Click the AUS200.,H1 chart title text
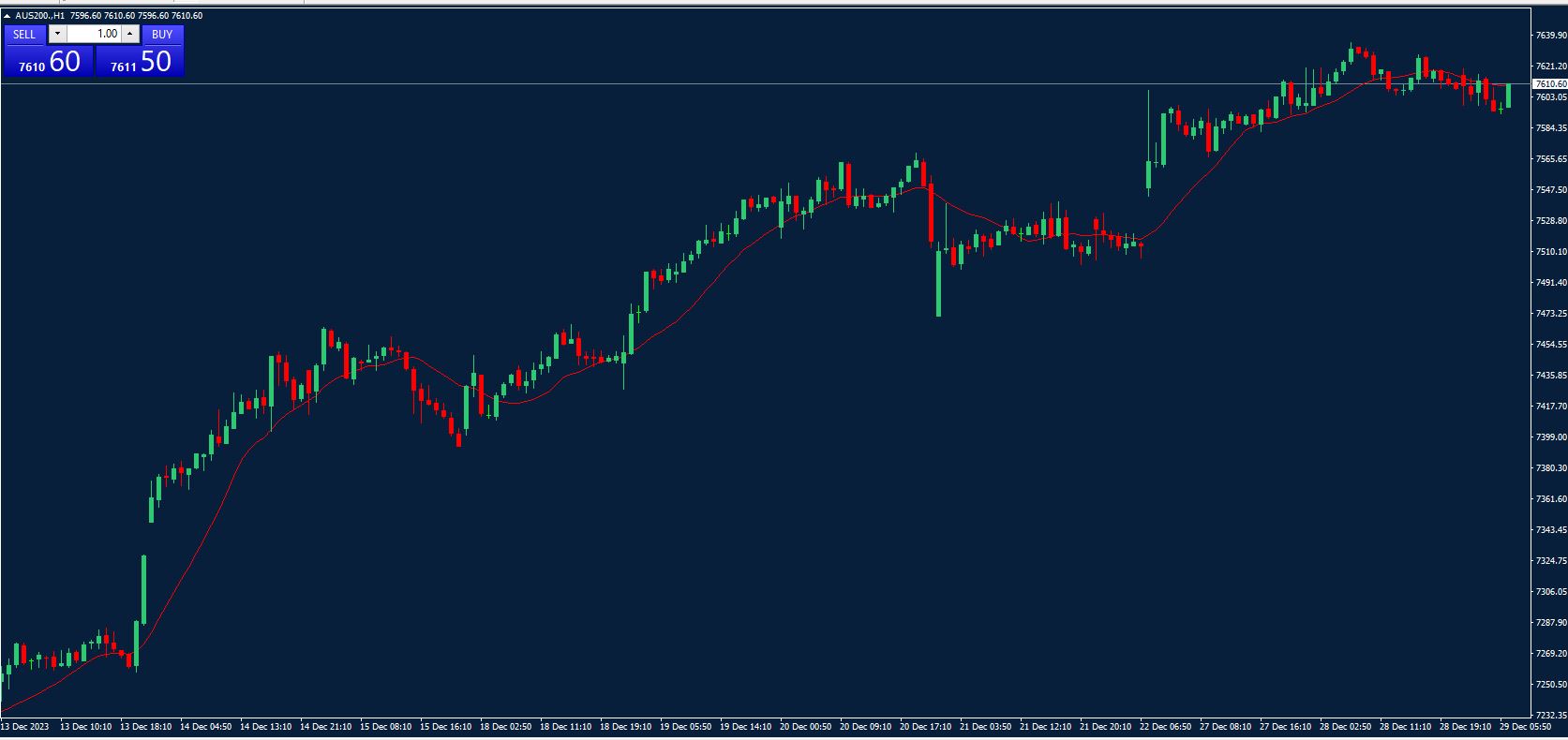The width and height of the screenshot is (1568, 740). tap(39, 16)
